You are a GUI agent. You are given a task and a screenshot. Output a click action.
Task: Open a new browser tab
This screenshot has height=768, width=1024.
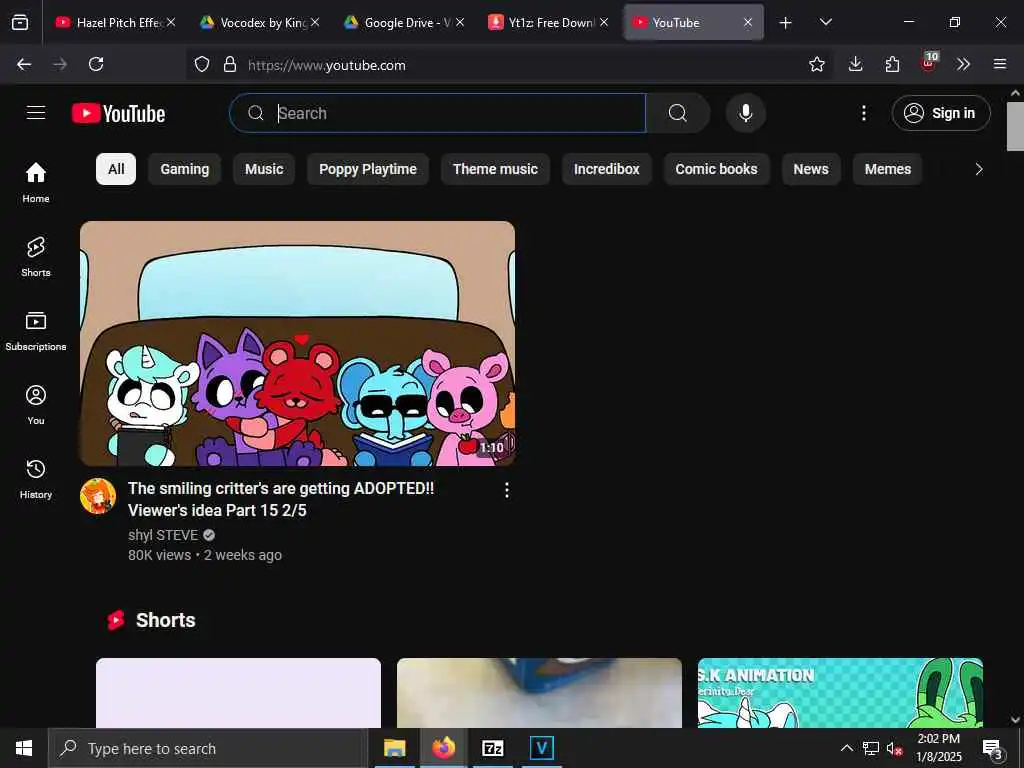pyautogui.click(x=786, y=23)
